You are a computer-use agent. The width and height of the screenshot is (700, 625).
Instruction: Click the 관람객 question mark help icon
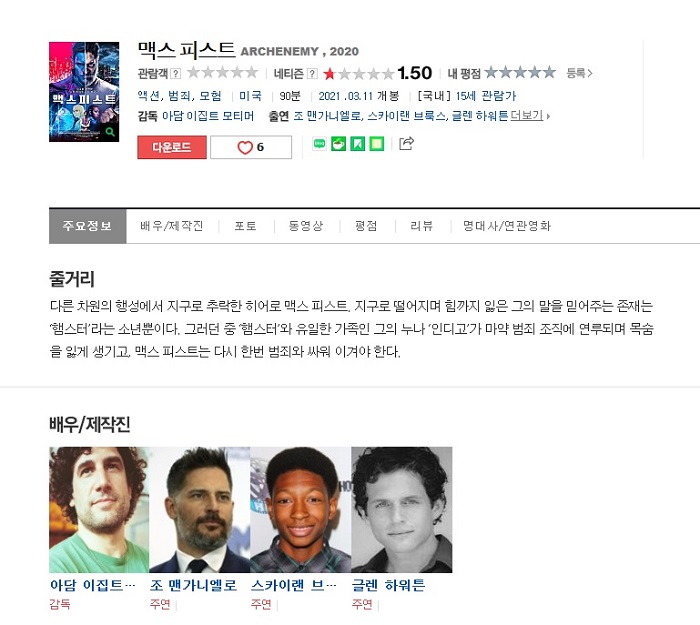(x=176, y=73)
